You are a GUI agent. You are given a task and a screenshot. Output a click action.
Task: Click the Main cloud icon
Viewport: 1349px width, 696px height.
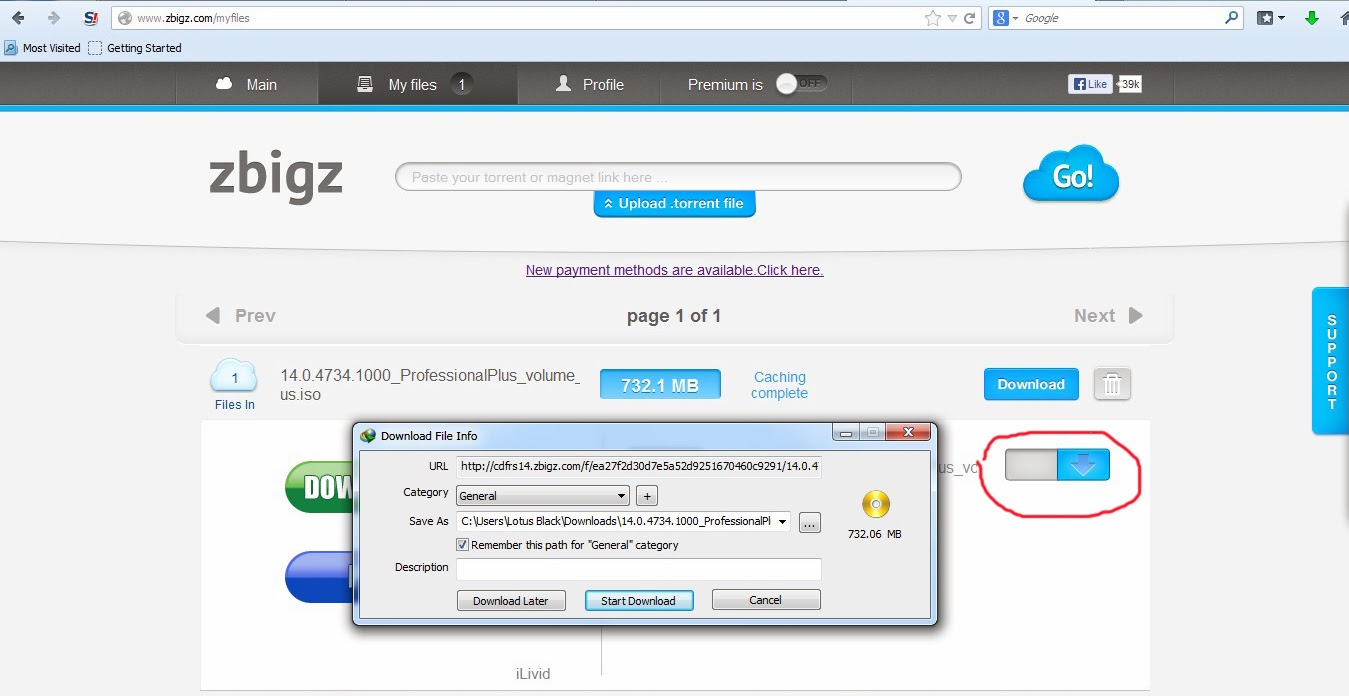(224, 84)
